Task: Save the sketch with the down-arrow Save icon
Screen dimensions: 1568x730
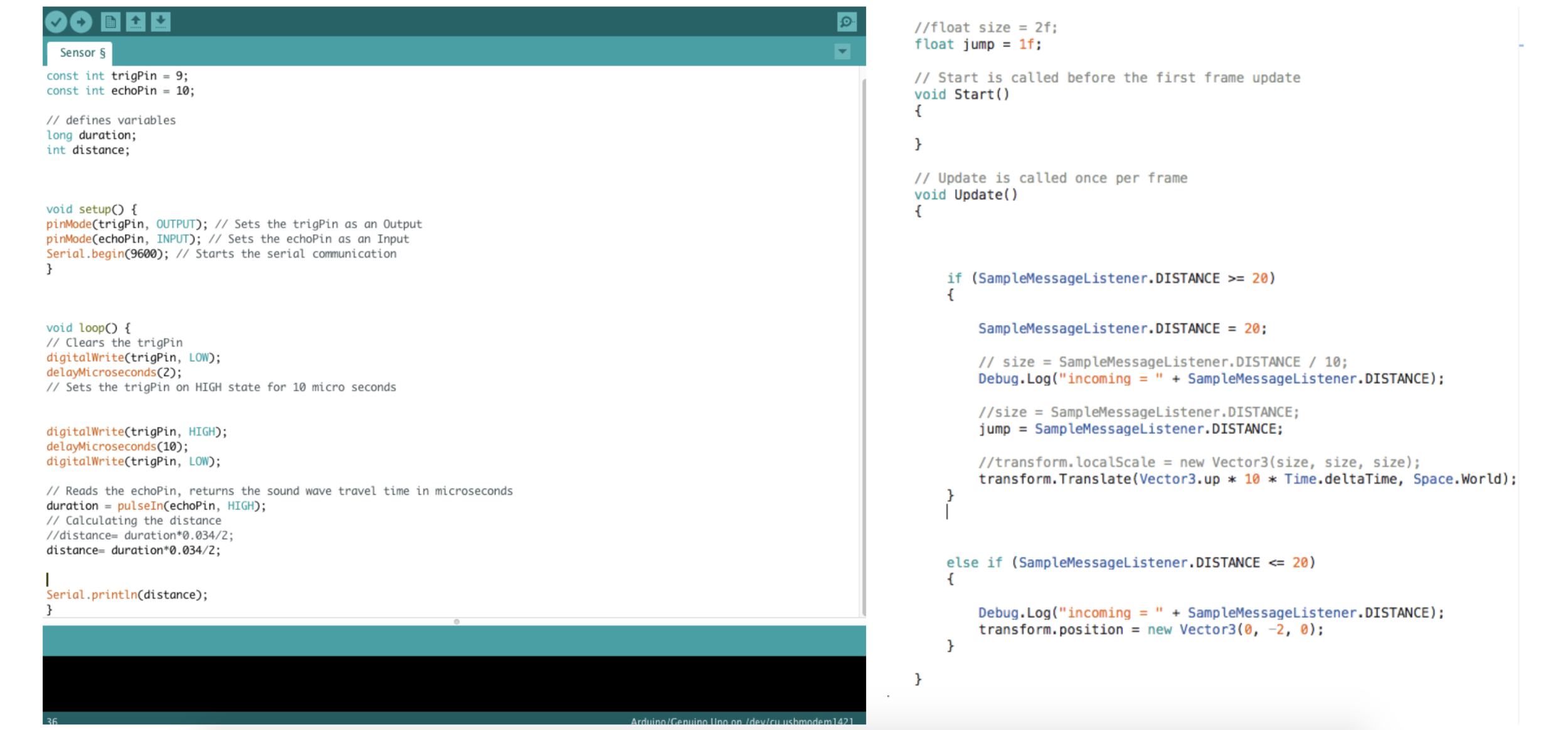Action: (x=161, y=22)
